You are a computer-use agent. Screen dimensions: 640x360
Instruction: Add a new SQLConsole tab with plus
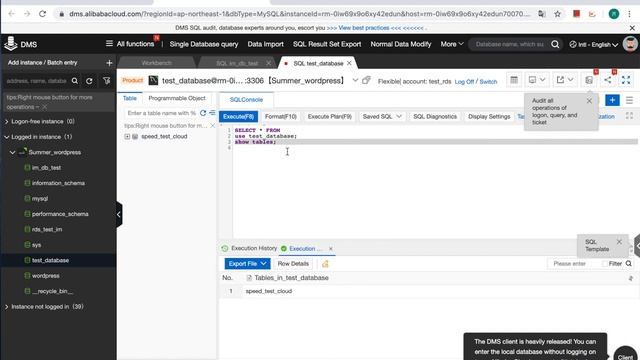pyautogui.click(x=612, y=100)
